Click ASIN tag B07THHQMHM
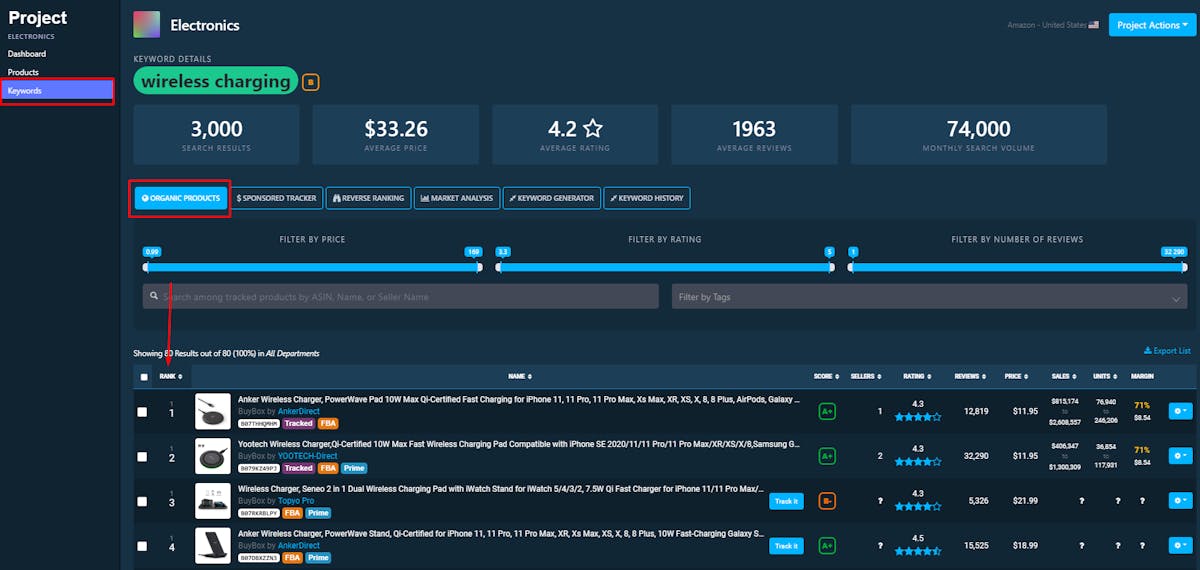Viewport: 1200px width, 570px height. [x=258, y=423]
